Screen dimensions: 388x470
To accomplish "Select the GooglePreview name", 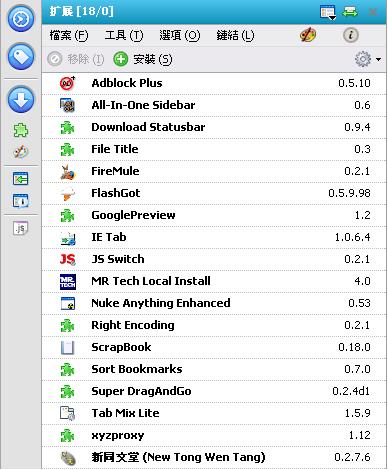I will pos(133,215).
